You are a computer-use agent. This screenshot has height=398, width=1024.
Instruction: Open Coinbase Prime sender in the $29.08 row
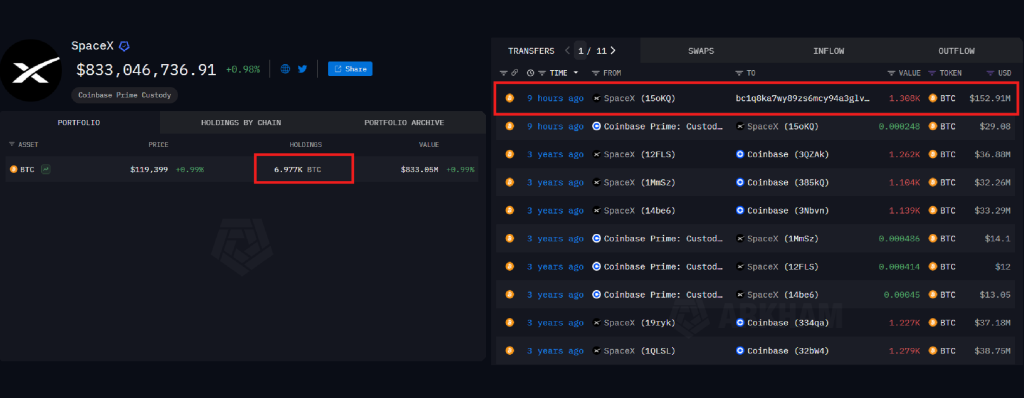point(663,127)
